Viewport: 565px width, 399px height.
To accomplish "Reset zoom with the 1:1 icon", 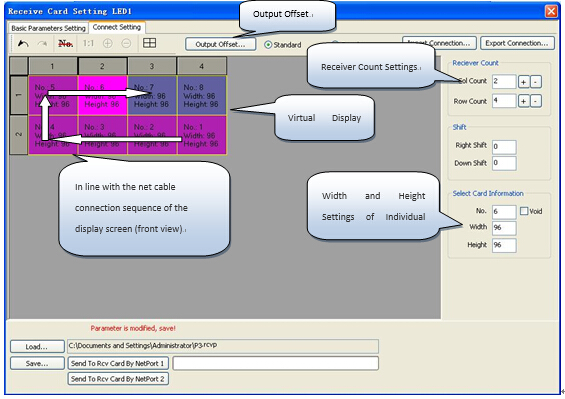I will 88,44.
